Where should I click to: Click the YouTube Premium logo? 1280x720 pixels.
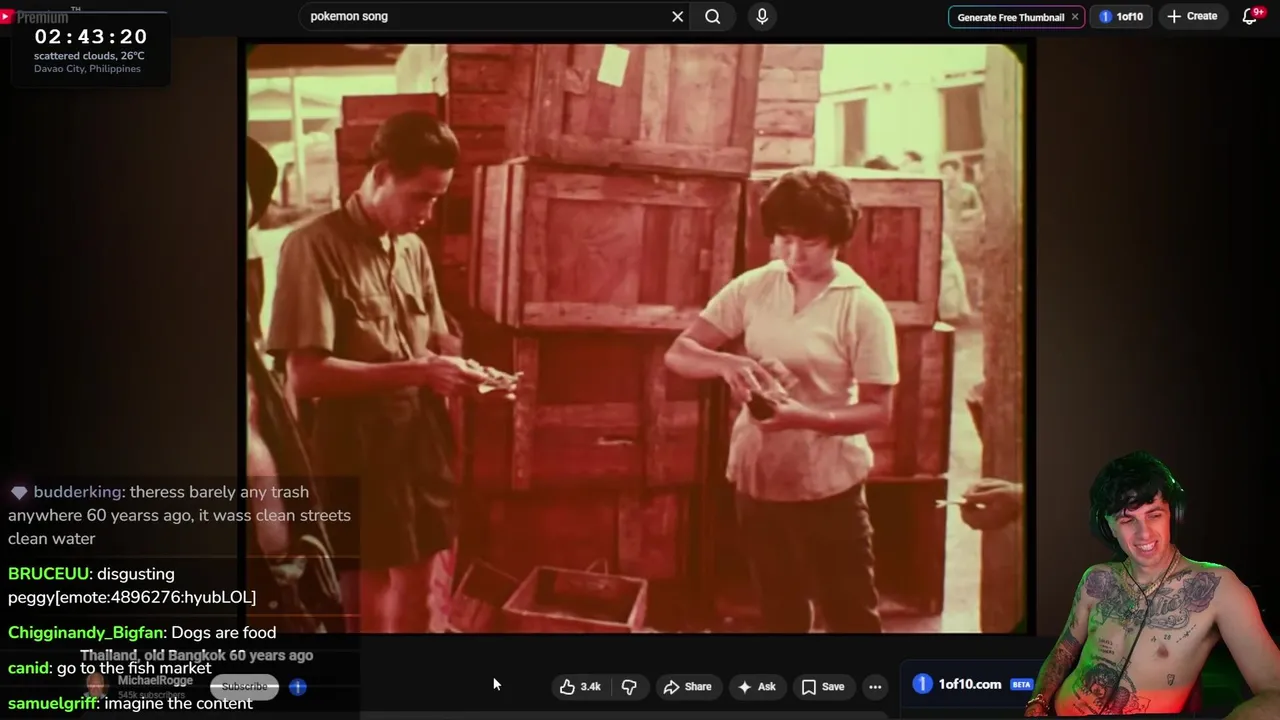(35, 17)
